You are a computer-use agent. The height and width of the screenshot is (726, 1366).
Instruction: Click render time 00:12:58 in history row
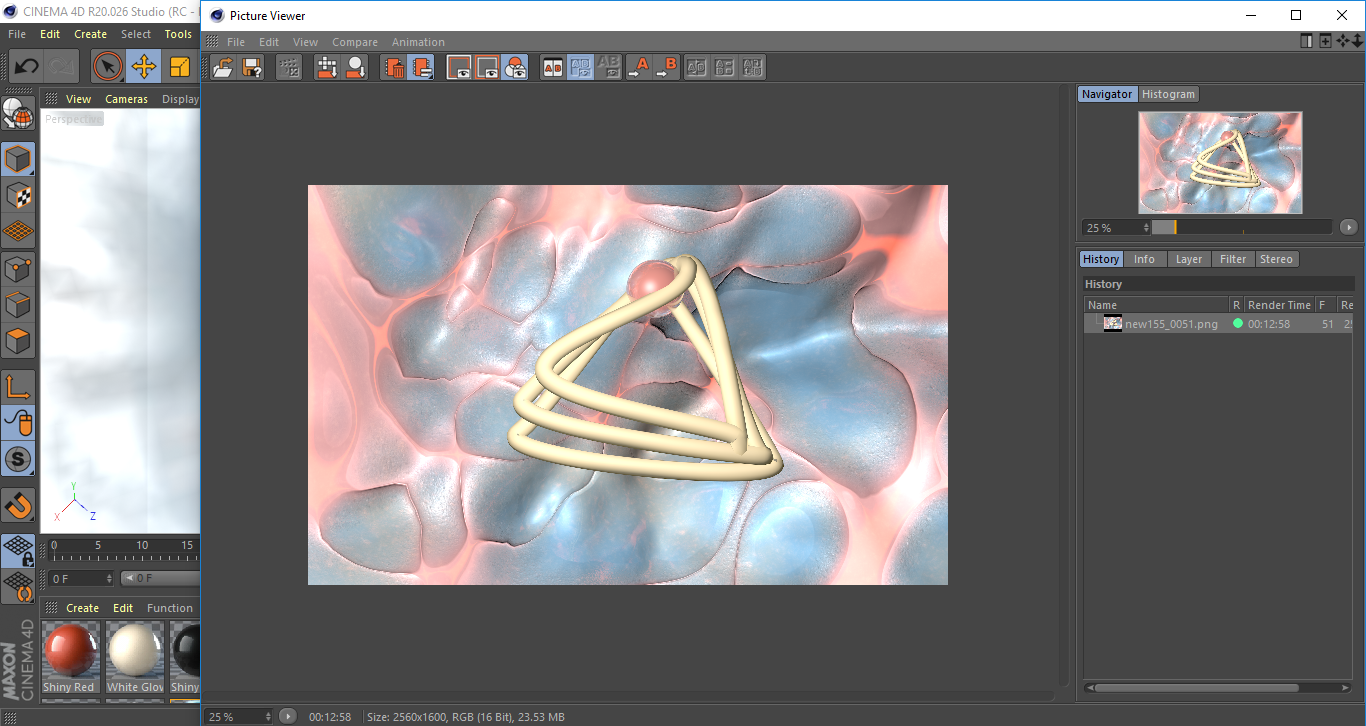point(1269,324)
